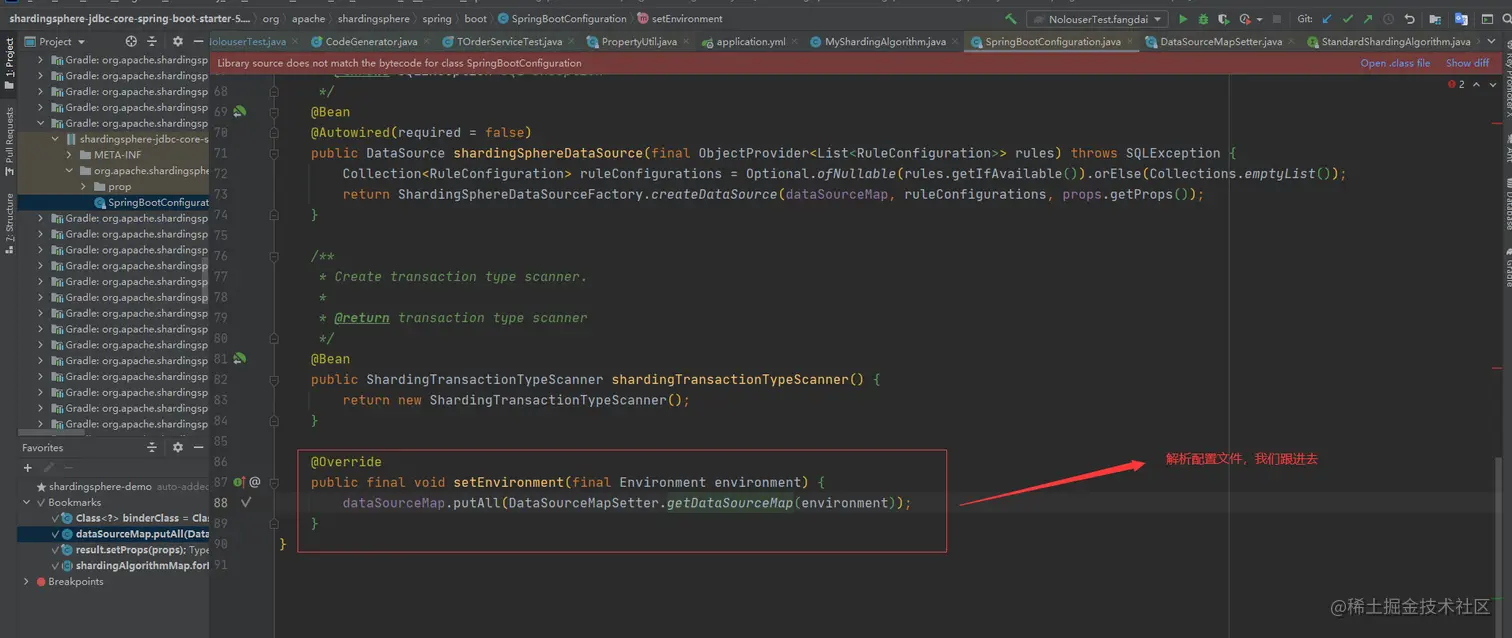
Task: Open Favorites panel settings gear
Action: (178, 448)
